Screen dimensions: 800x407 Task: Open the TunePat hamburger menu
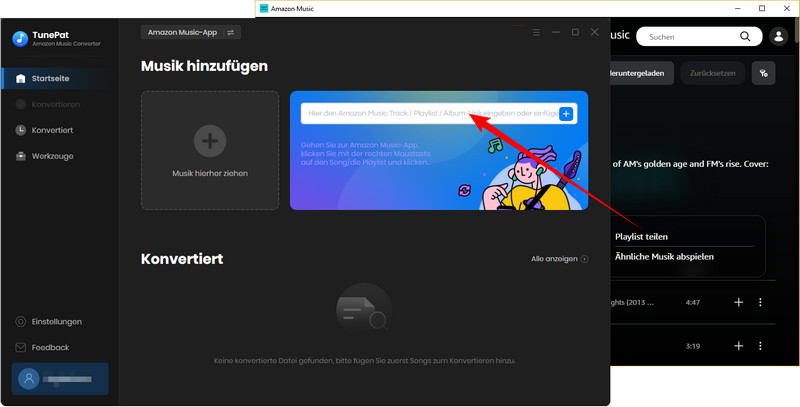[x=537, y=32]
